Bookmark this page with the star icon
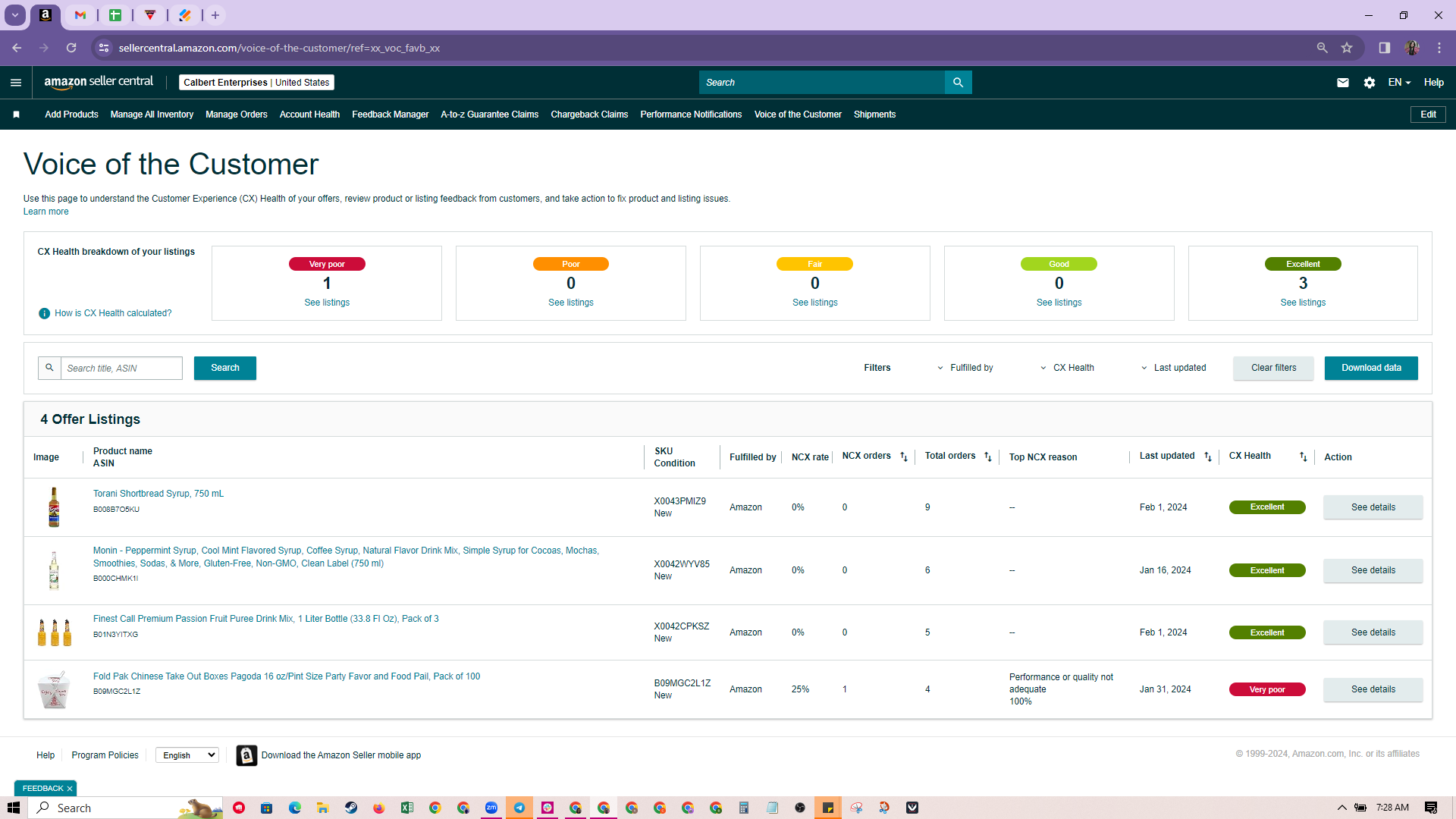Screen dimensions: 1456x819 [1347, 48]
